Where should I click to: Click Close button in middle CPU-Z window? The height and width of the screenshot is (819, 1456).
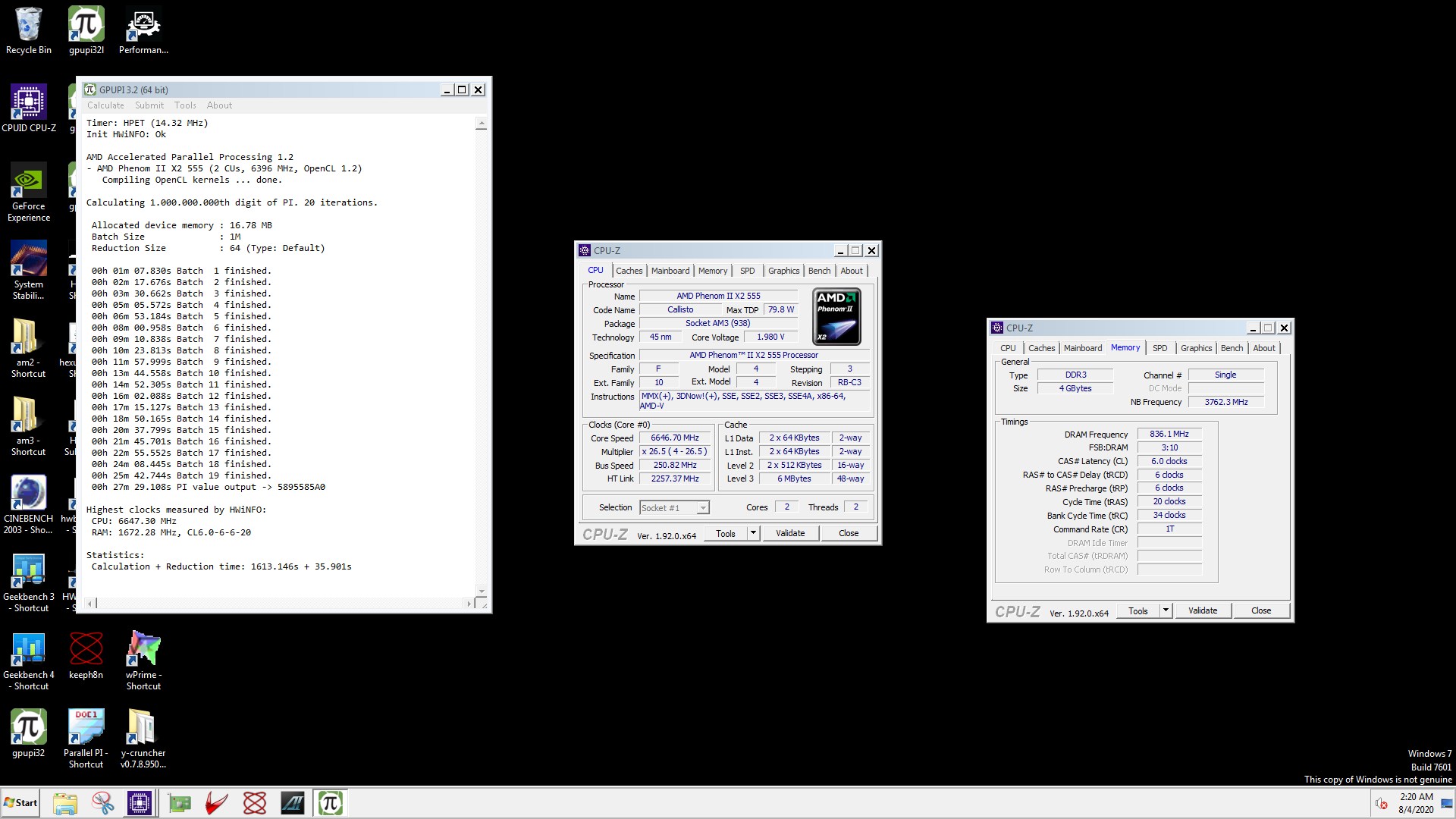point(849,533)
